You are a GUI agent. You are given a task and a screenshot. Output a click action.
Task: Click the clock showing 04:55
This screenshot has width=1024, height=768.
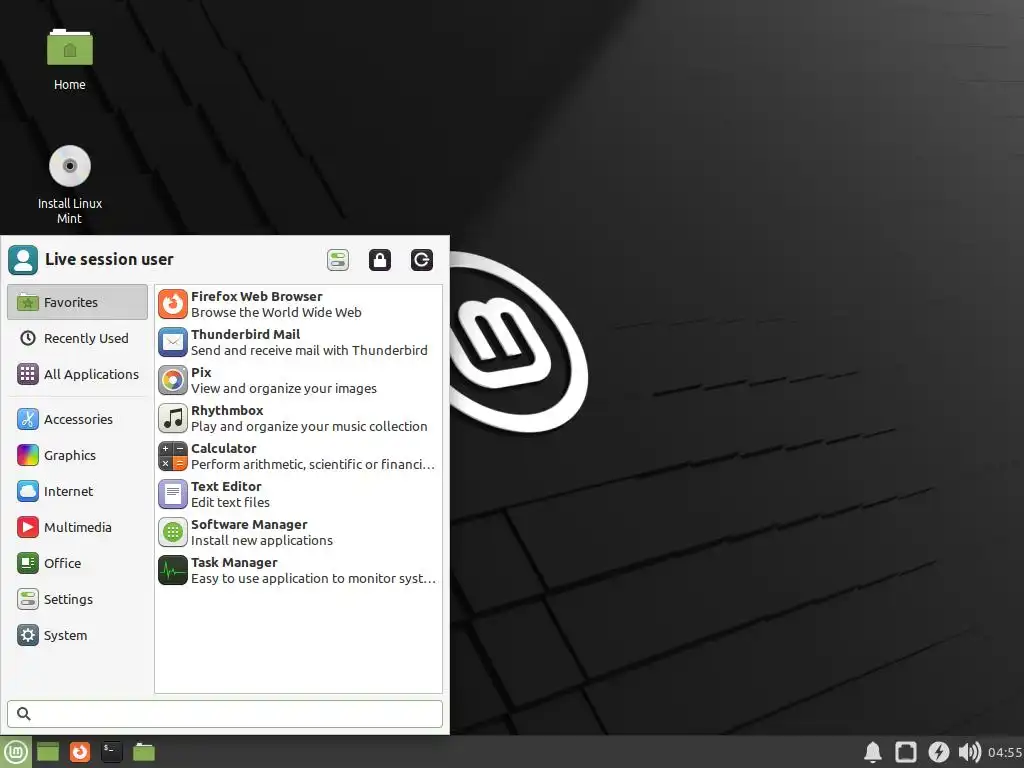tap(1005, 753)
